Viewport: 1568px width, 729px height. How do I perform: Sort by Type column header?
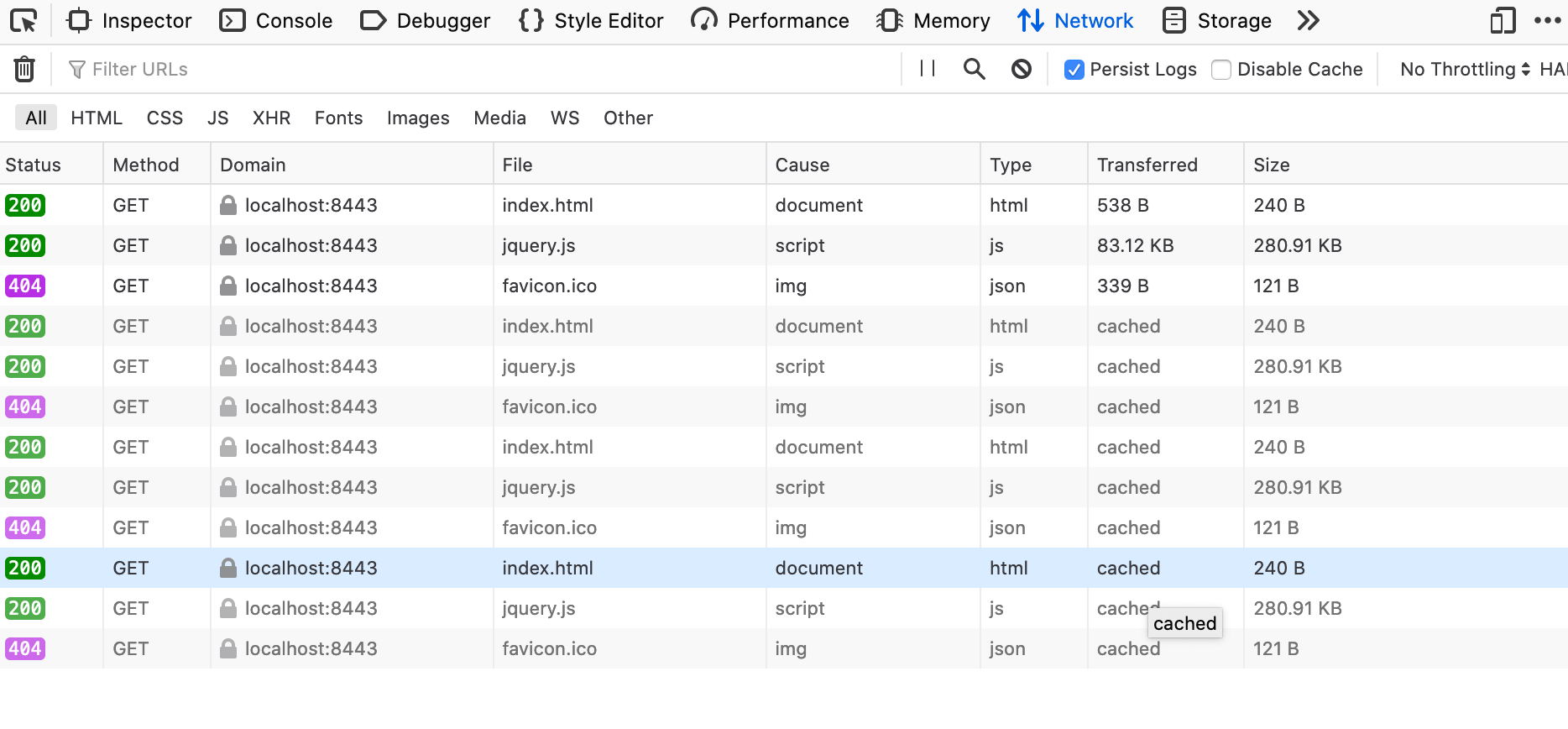(x=1034, y=164)
